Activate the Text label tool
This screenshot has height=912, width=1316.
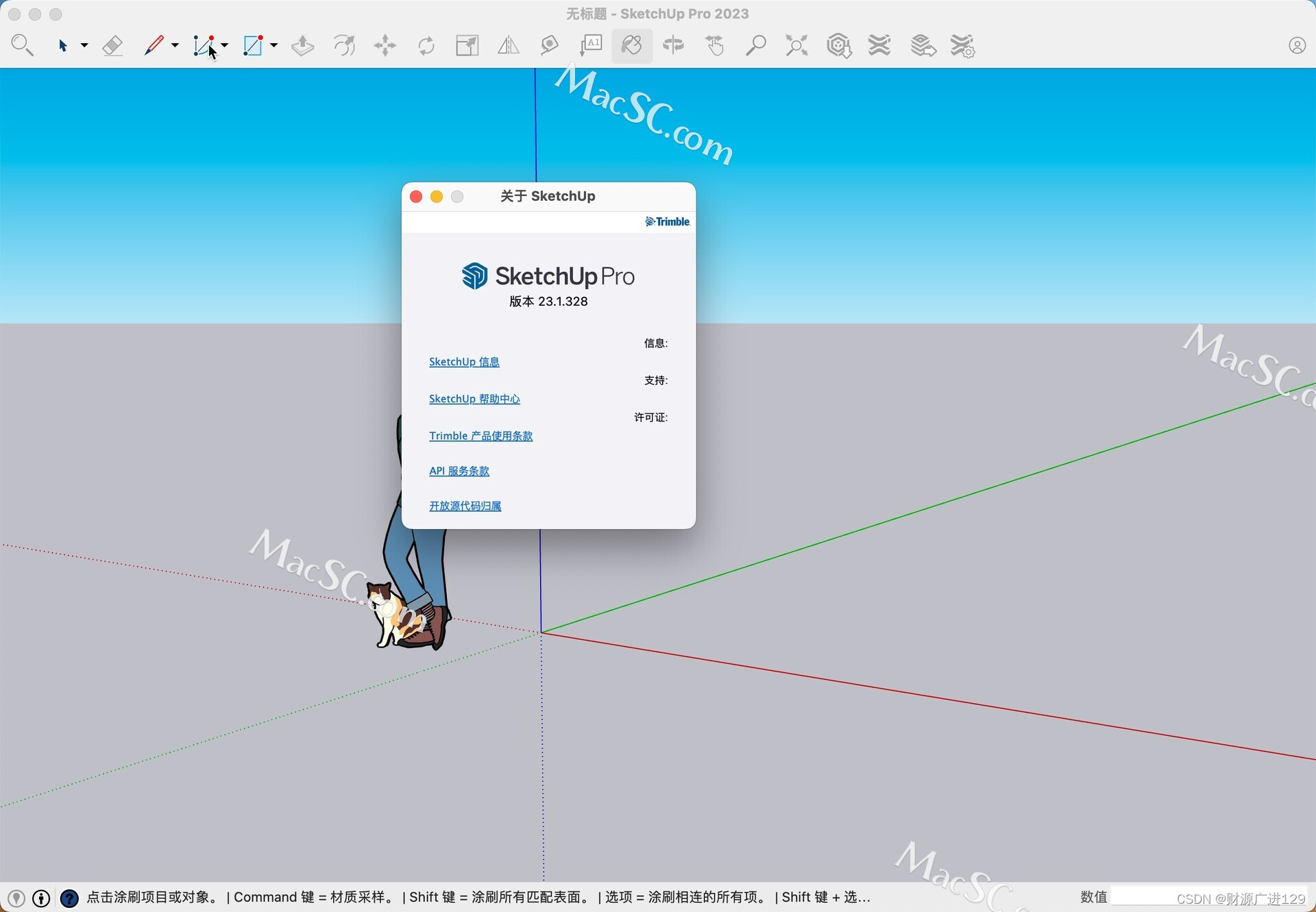(591, 46)
